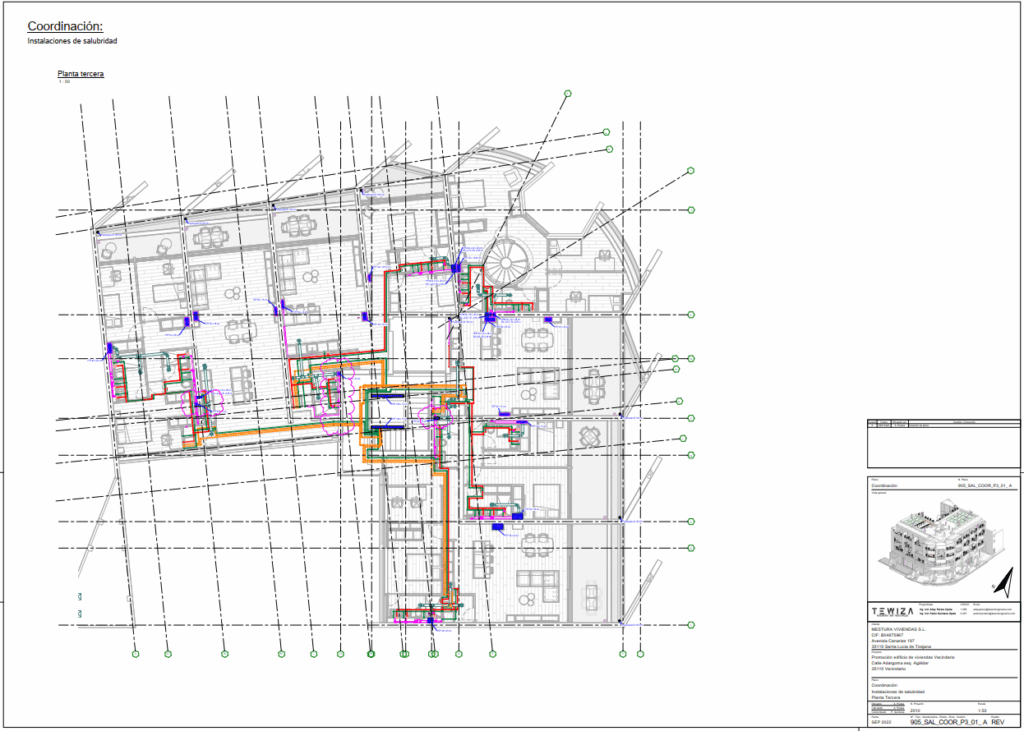This screenshot has width=1024, height=731.
Task: Click 'Planta Tercera' text in title block
Action: (887, 697)
